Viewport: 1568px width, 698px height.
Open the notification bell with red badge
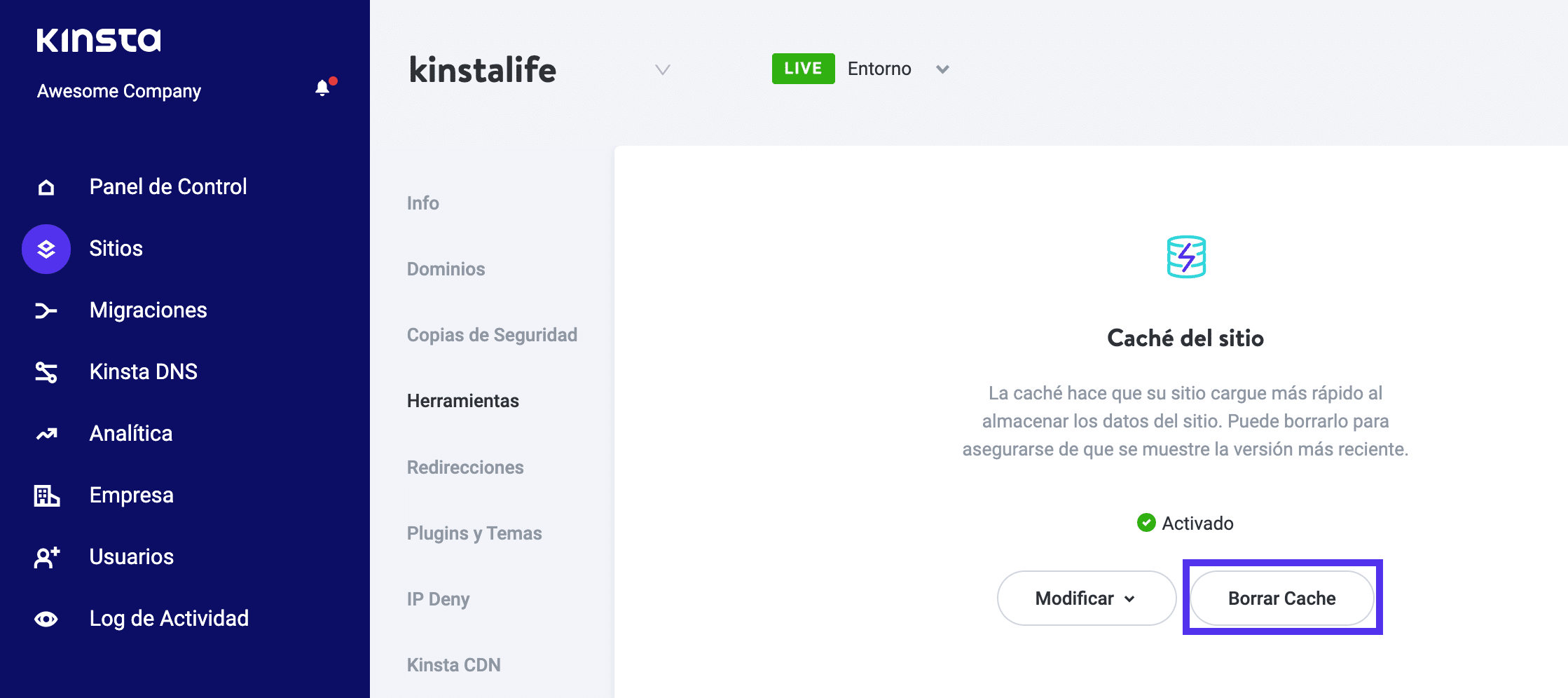(x=323, y=88)
